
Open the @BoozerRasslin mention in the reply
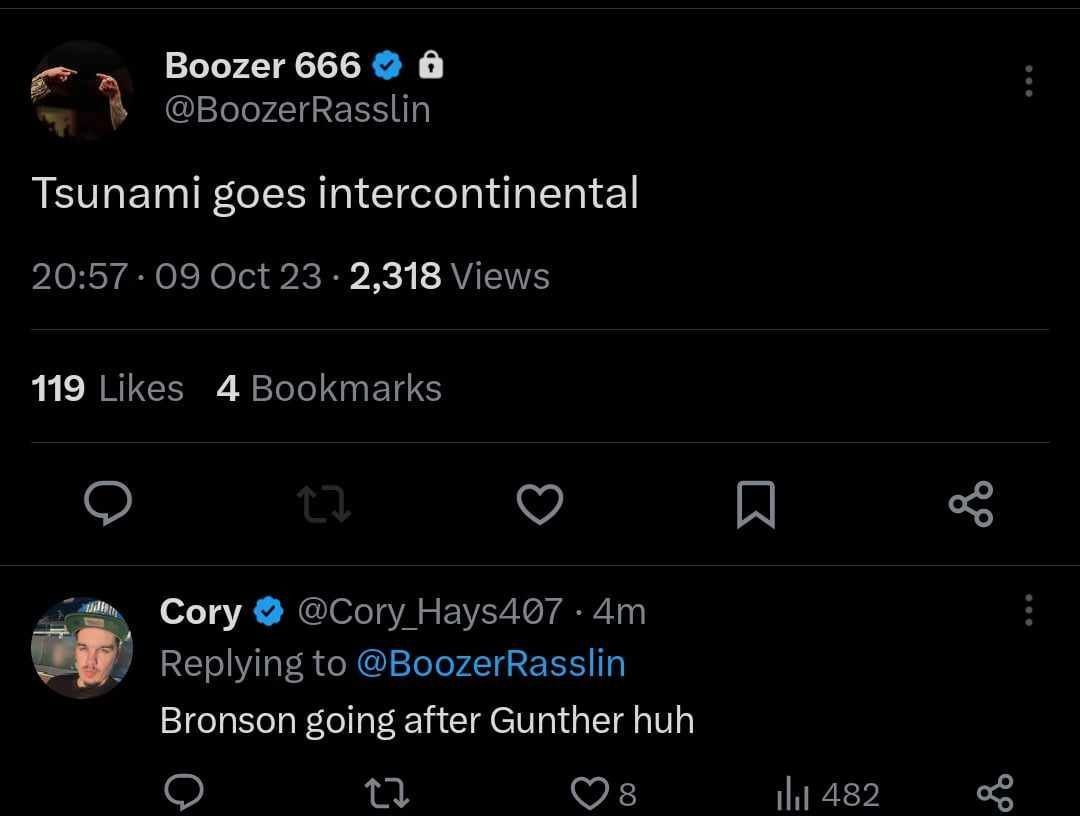coord(490,663)
